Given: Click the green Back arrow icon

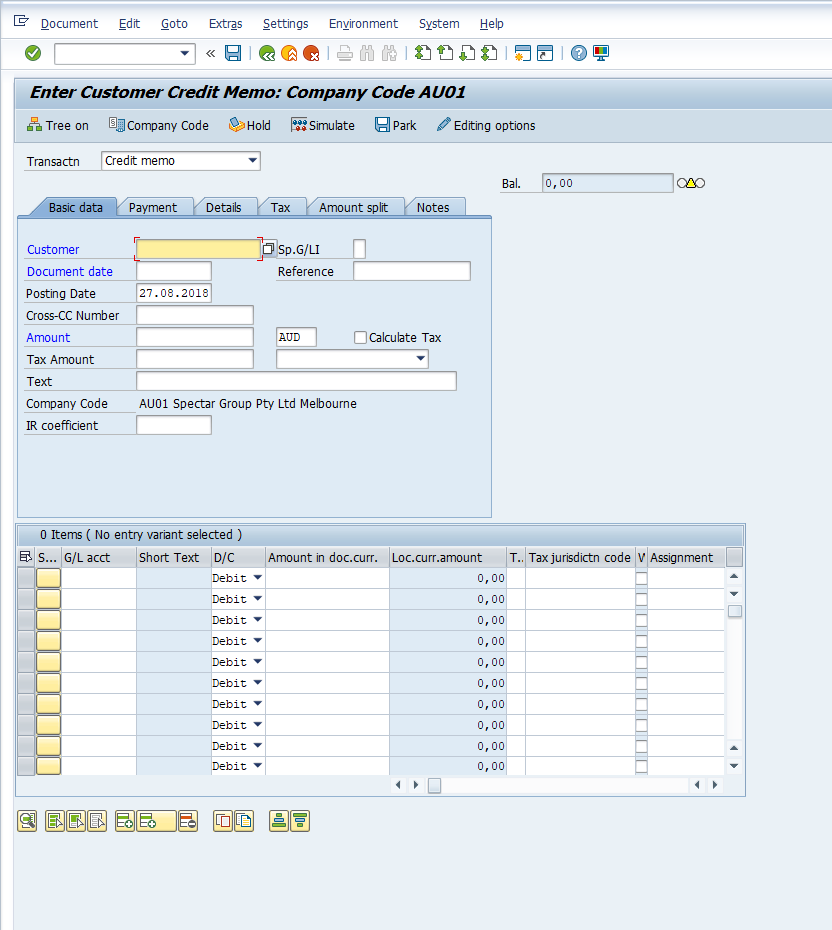Looking at the screenshot, I should pyautogui.click(x=267, y=53).
